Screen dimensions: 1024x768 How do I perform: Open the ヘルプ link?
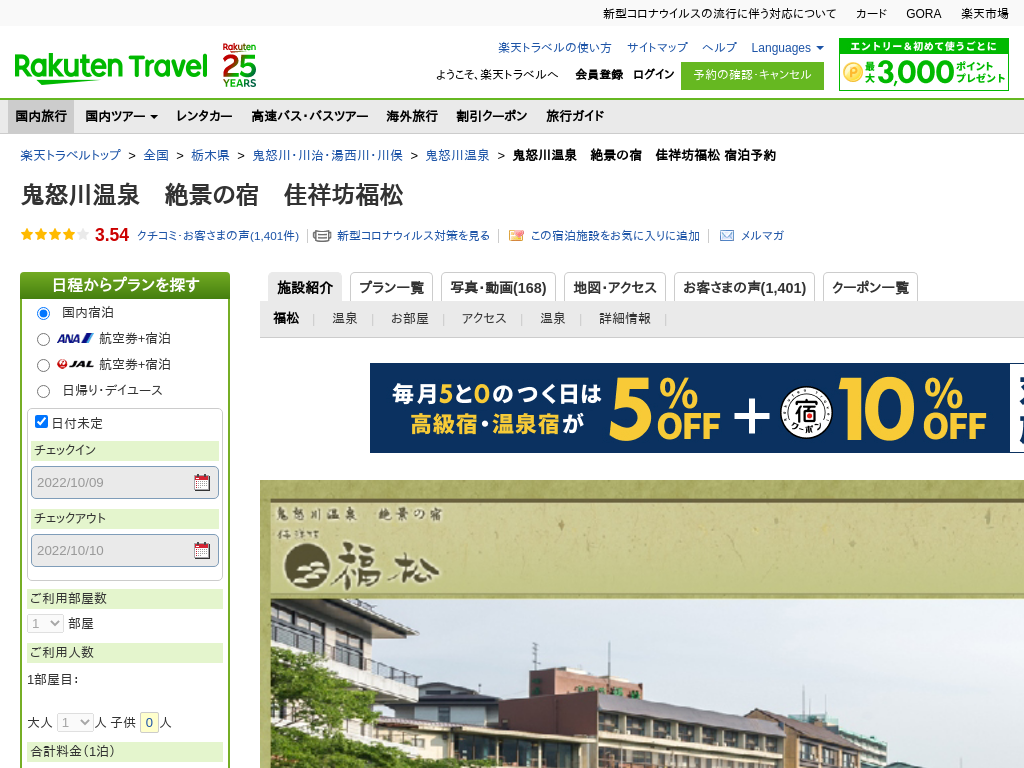tap(719, 48)
